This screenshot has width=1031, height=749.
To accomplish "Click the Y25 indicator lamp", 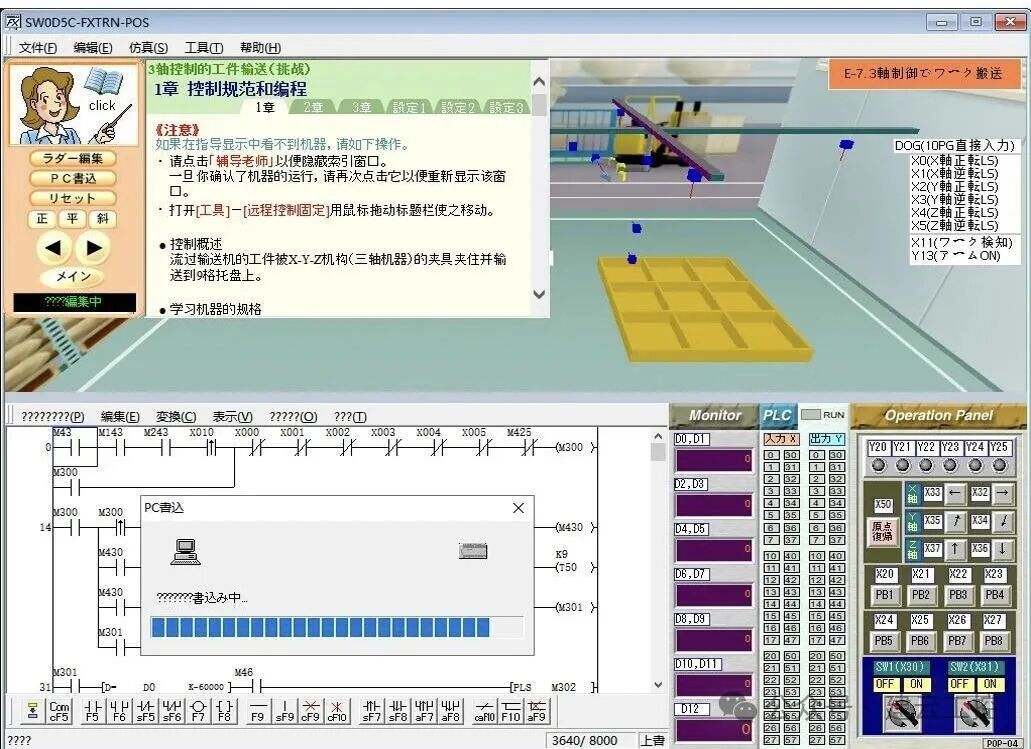I will tap(999, 466).
